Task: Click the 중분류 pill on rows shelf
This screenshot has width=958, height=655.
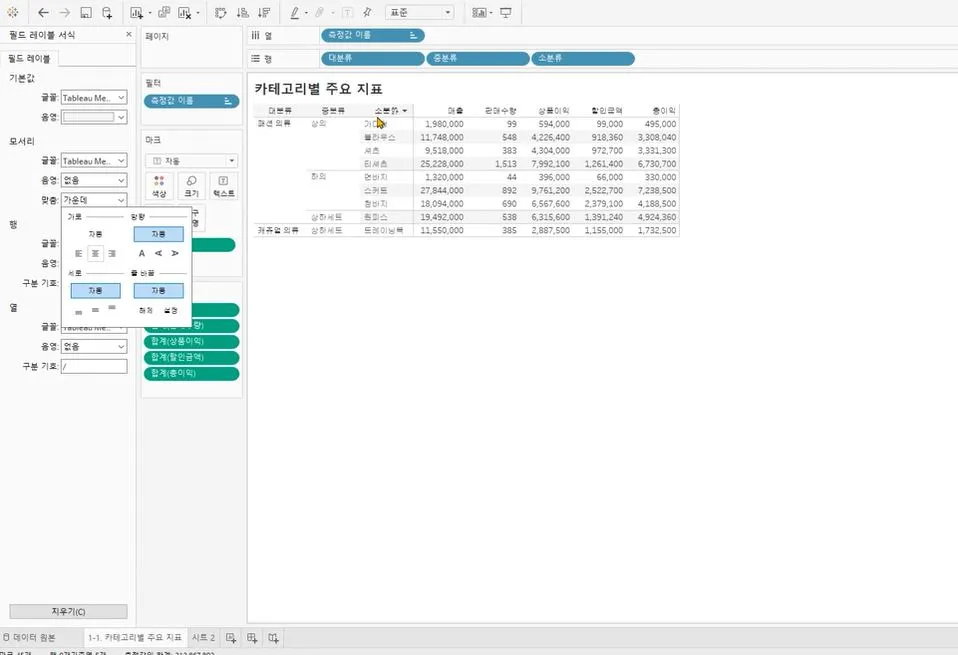Action: coord(478,59)
